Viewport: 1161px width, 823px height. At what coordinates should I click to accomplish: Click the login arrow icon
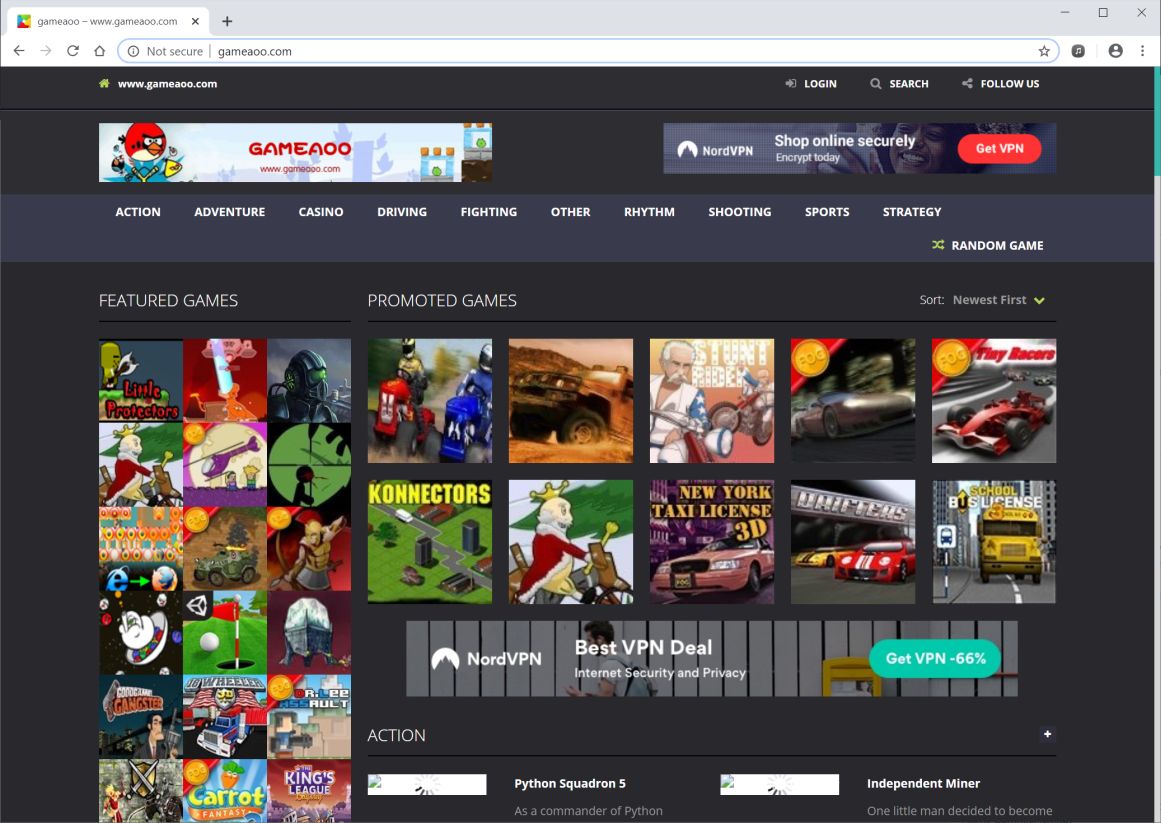tap(790, 84)
